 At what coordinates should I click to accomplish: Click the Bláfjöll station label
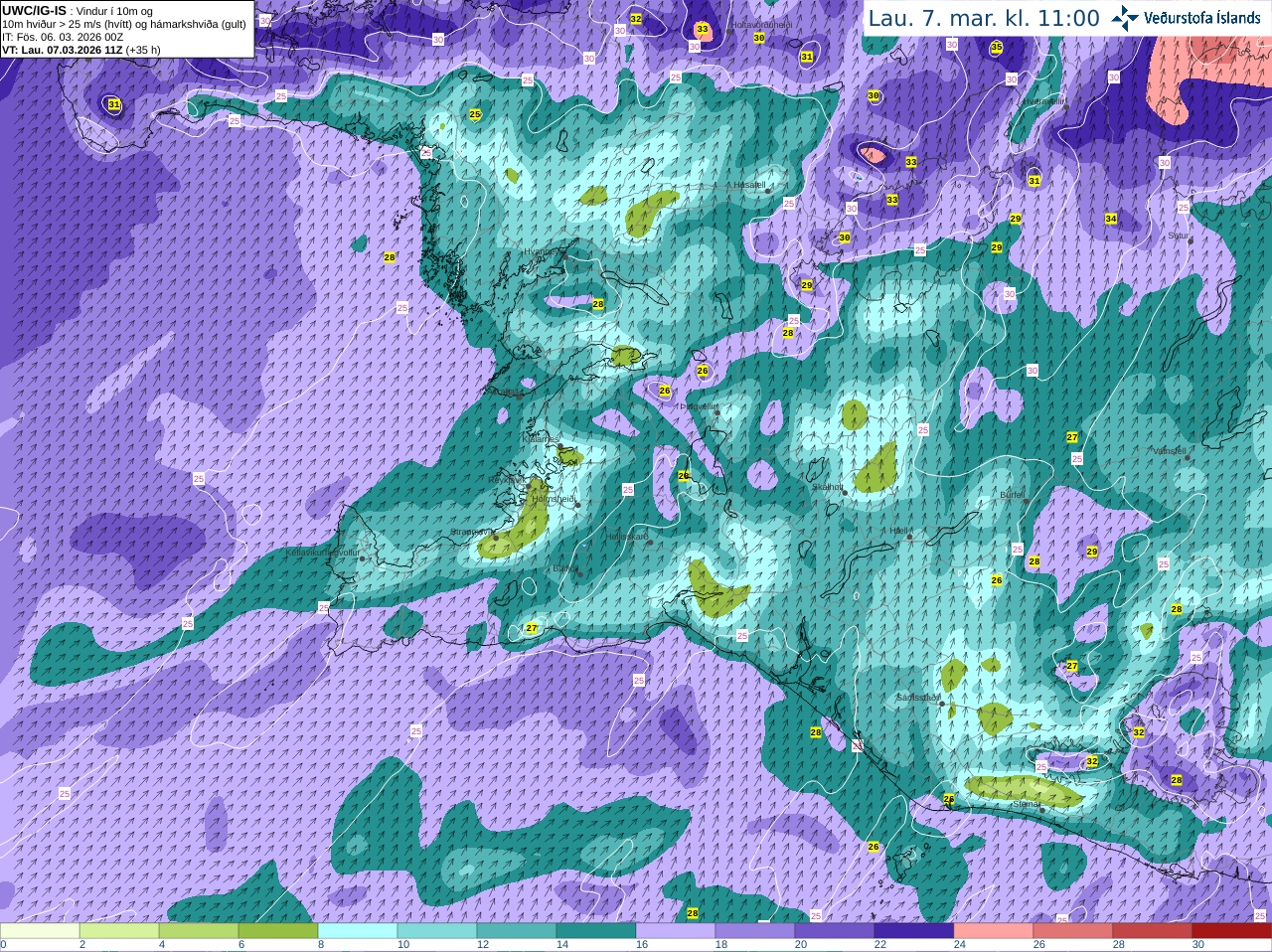(565, 568)
